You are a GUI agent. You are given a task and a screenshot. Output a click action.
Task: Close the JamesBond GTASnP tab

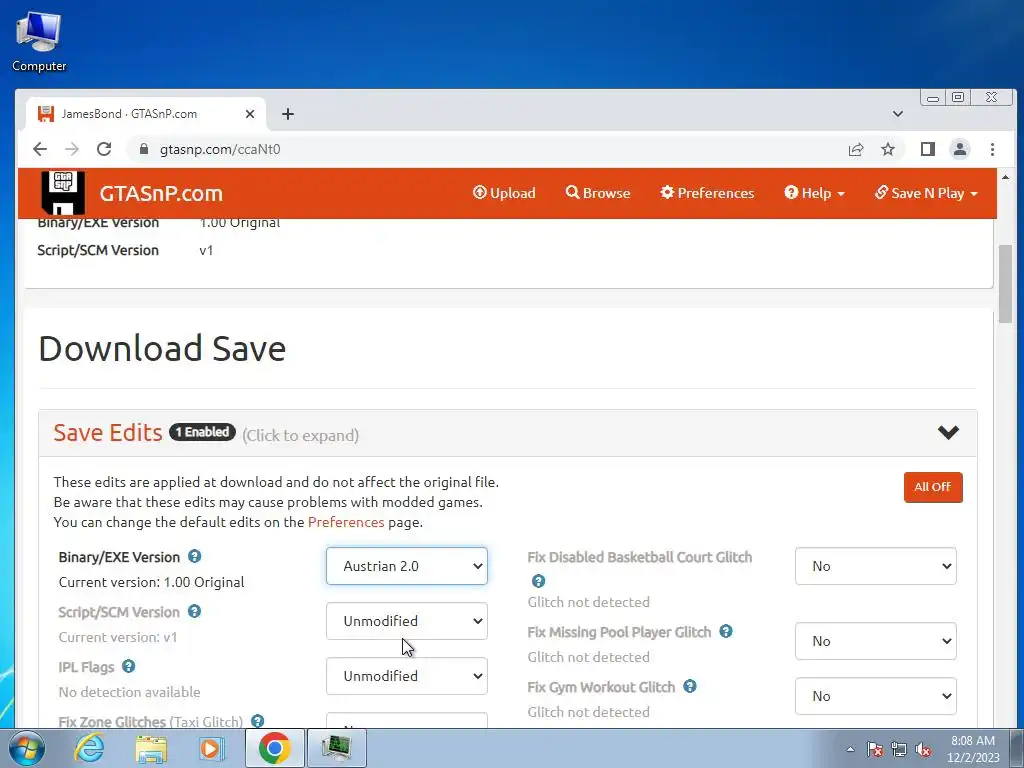(x=249, y=114)
